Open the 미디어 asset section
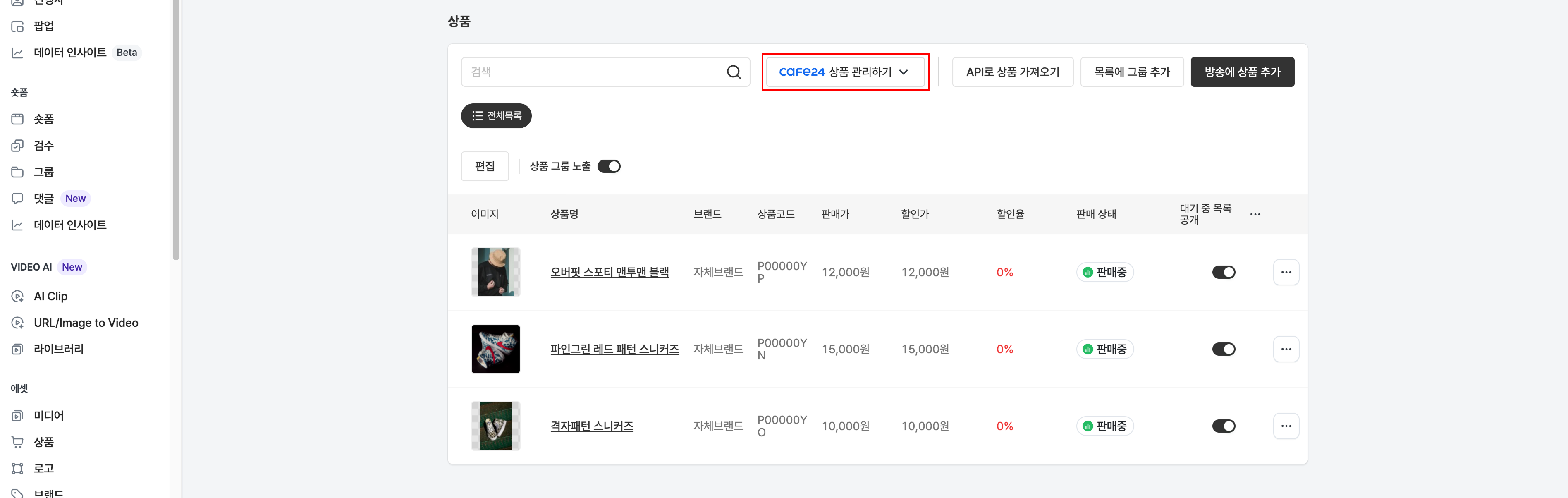This screenshot has height=498, width=1568. point(49,415)
